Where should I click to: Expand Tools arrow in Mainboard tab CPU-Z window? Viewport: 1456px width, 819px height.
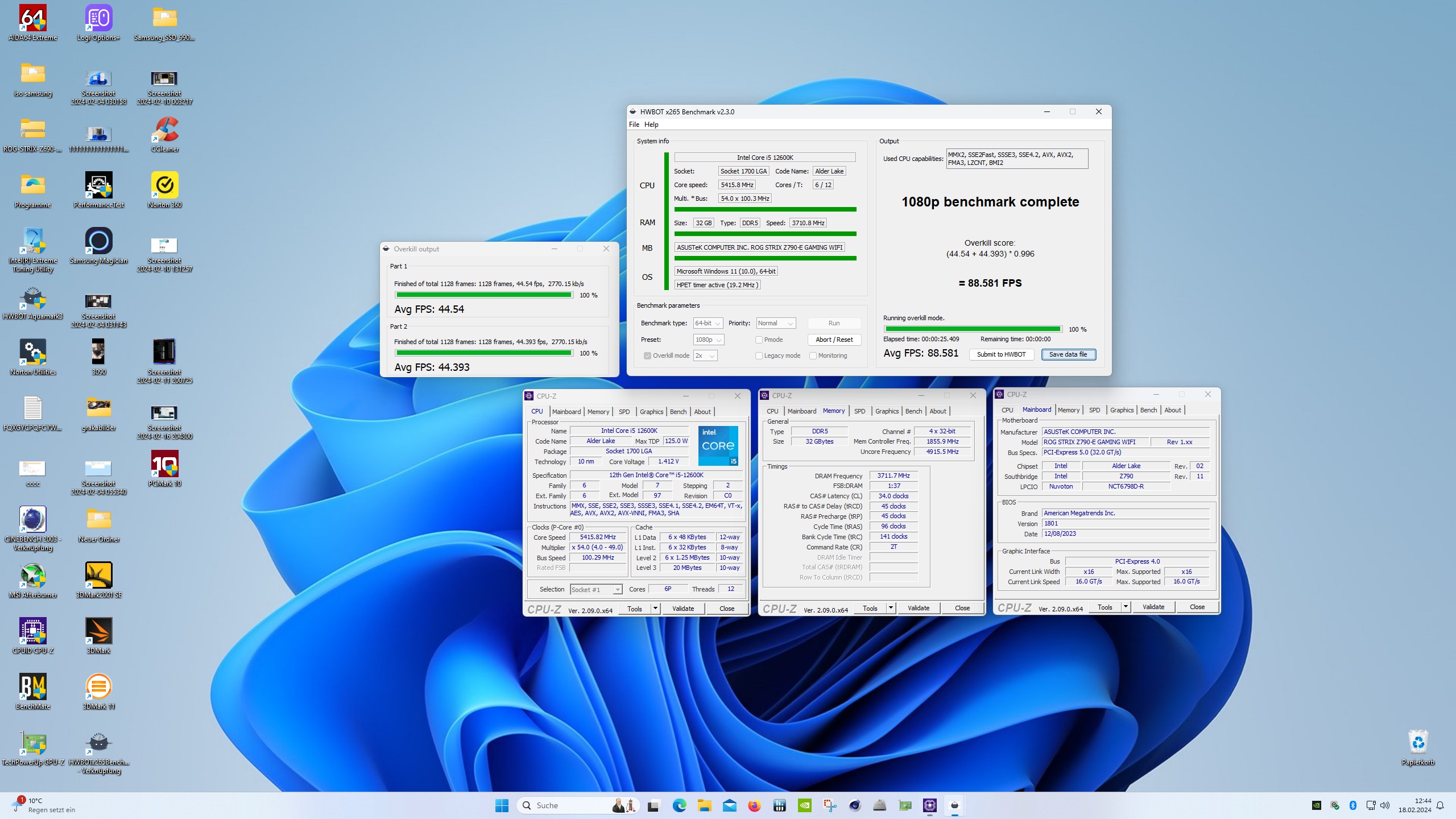[x=1126, y=607]
